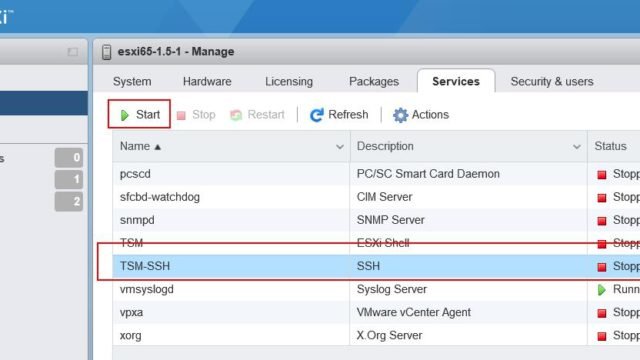Click the red stopped icon for snmpd
The image size is (640, 360).
pos(602,221)
